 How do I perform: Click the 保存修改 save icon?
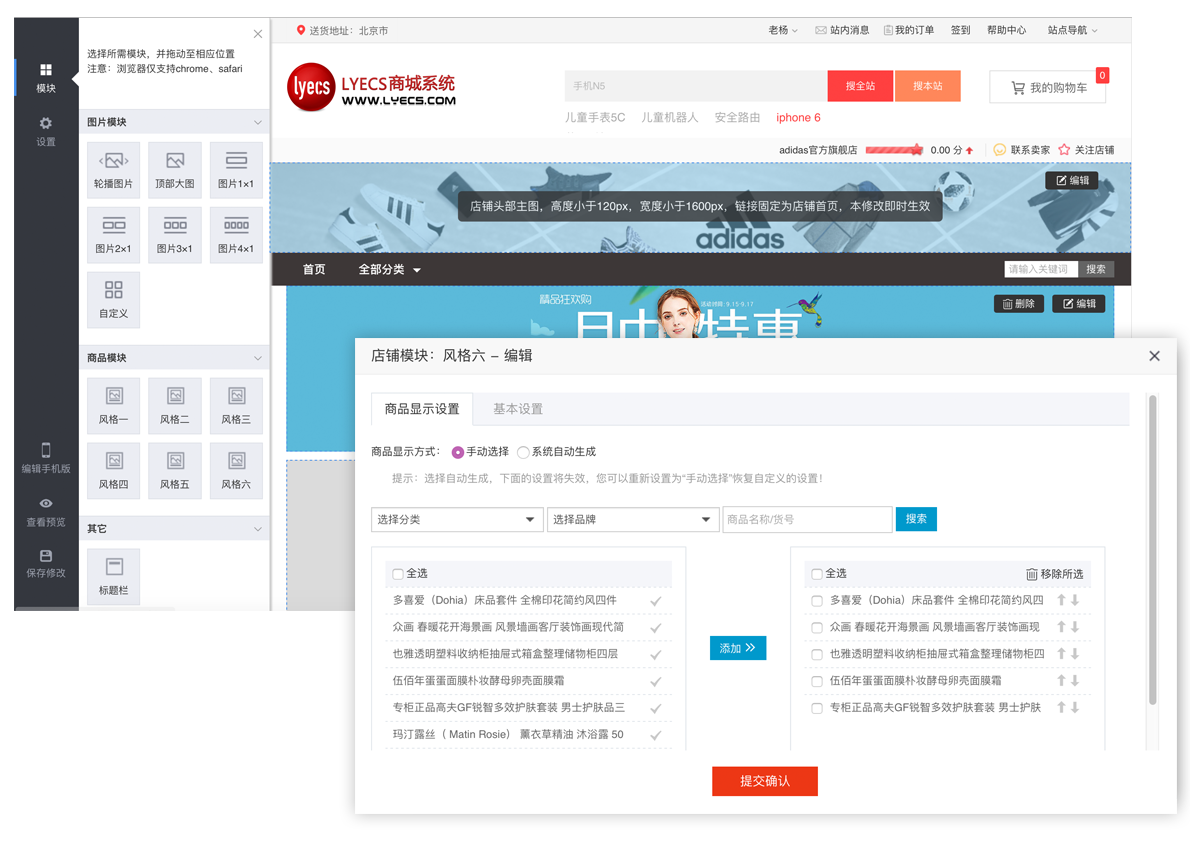(x=46, y=564)
